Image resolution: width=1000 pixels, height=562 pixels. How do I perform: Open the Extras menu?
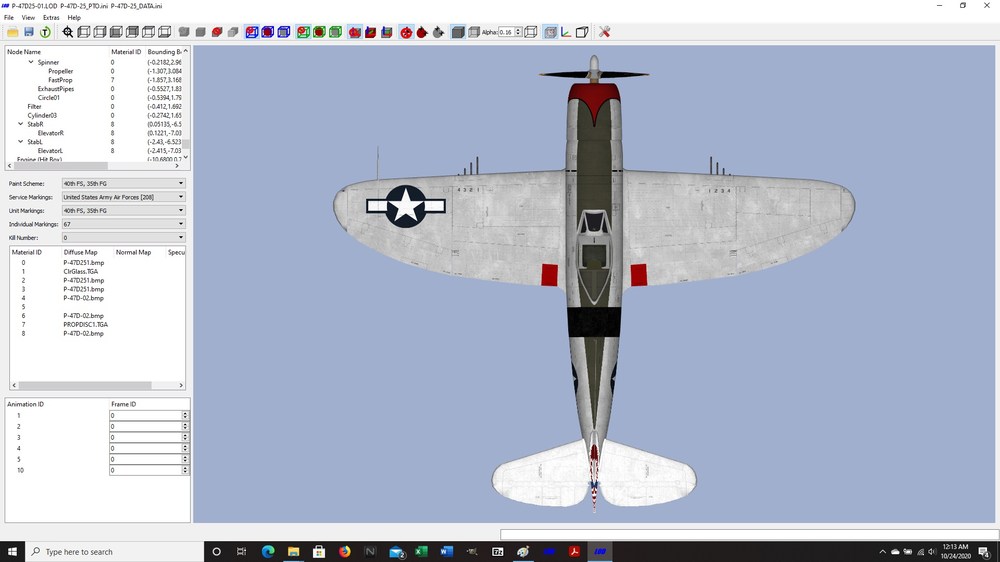click(x=51, y=18)
